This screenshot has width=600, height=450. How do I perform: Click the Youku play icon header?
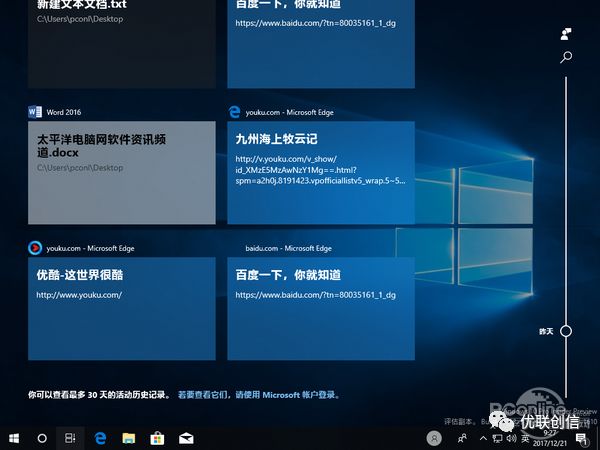[35, 248]
